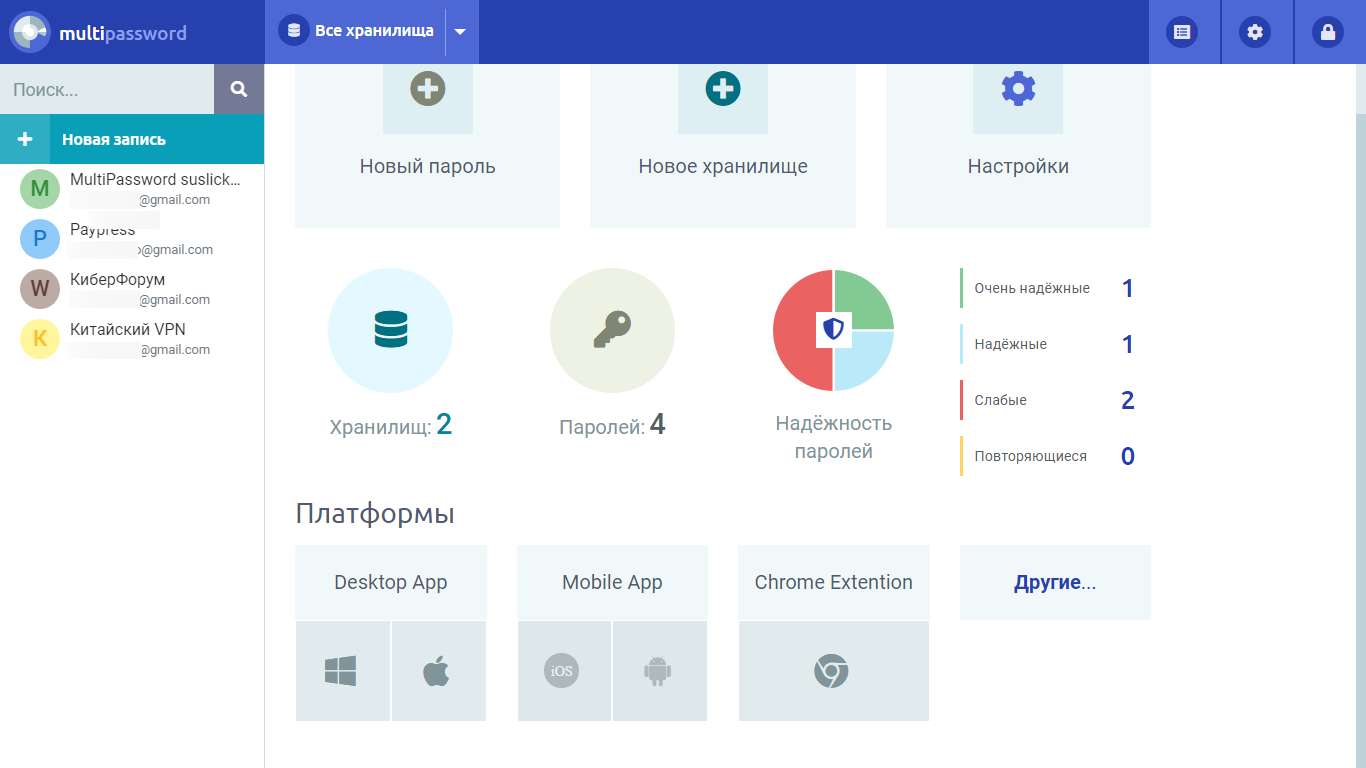The width and height of the screenshot is (1366, 768).
Task: Open the Другие... platforms link
Action: [x=1055, y=582]
